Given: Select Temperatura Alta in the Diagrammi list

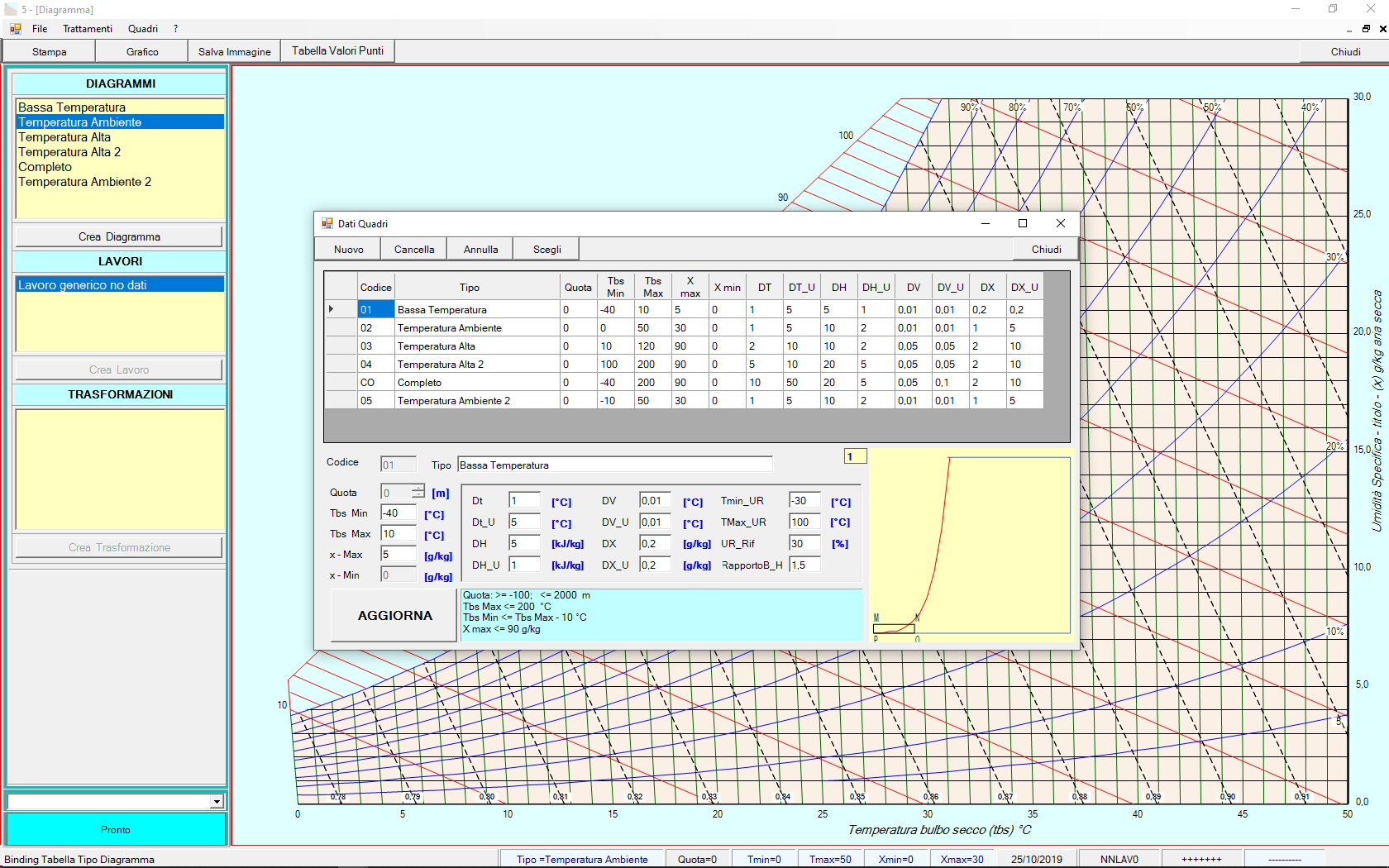Looking at the screenshot, I should tap(120, 137).
